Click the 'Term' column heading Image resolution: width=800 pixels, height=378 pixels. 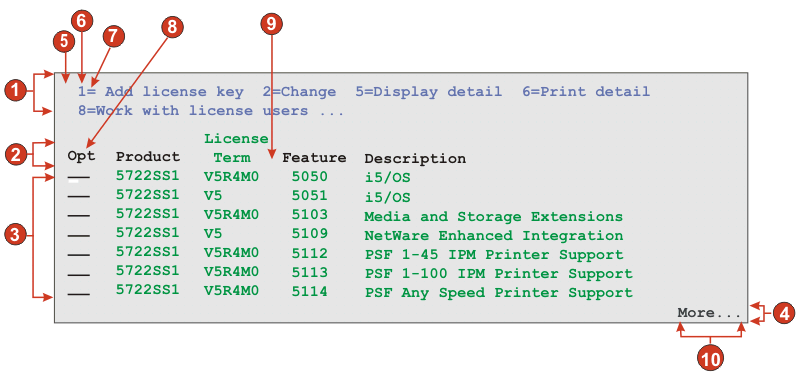[x=232, y=158]
